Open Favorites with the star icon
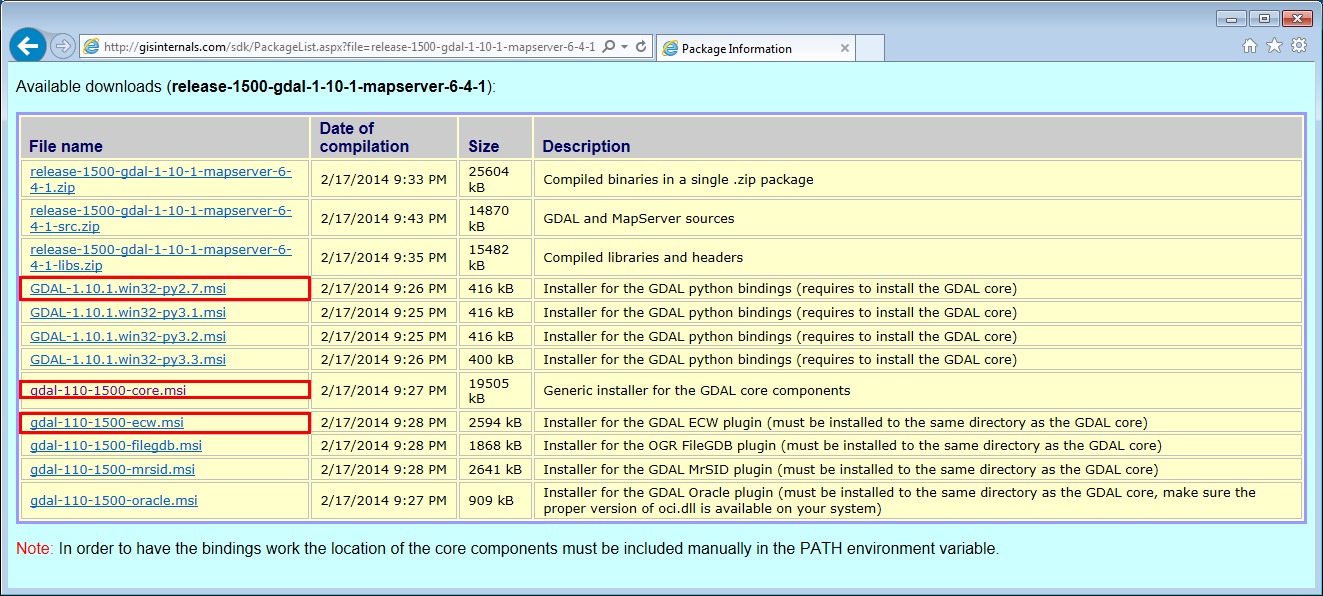Viewport: 1323px width, 596px height. tap(1274, 46)
